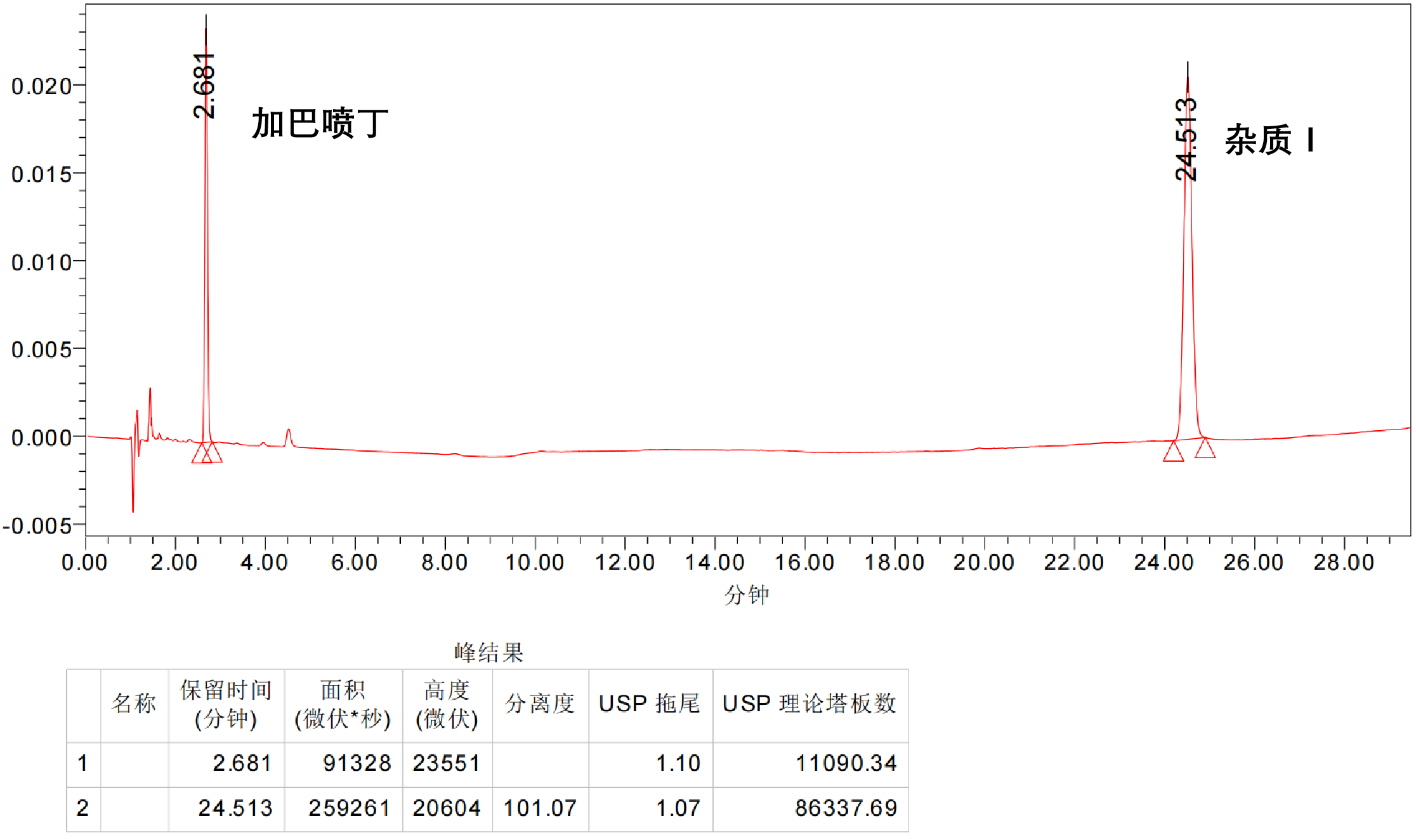Click the 峰结果 table title

coord(488,652)
